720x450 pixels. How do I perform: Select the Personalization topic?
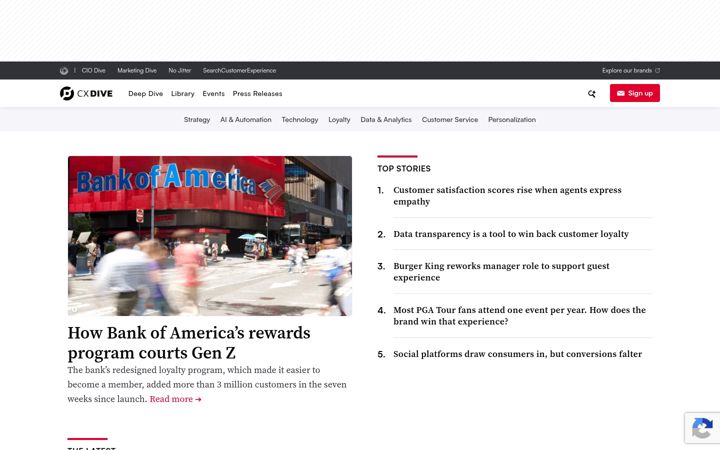(512, 120)
